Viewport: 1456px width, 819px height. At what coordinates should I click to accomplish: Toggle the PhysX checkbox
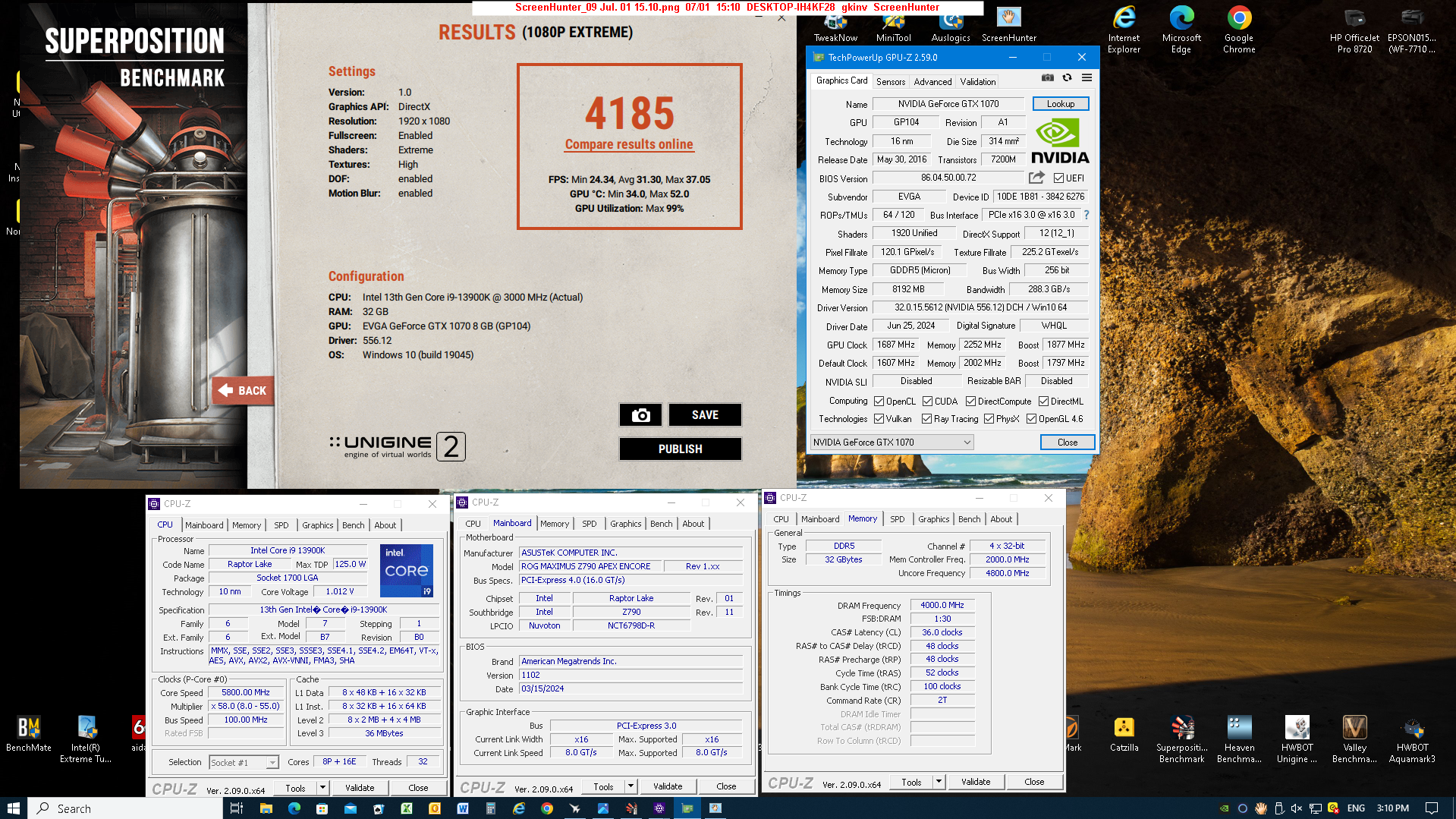989,419
